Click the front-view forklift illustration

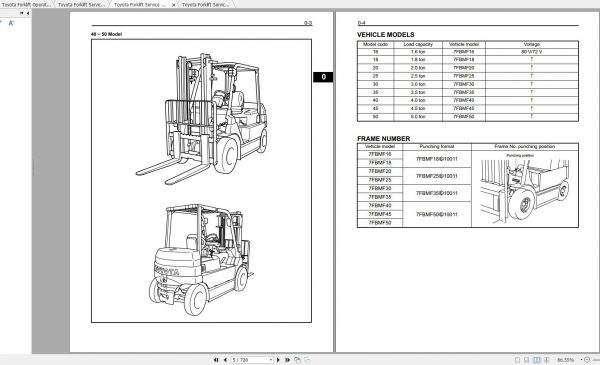pos(202,119)
